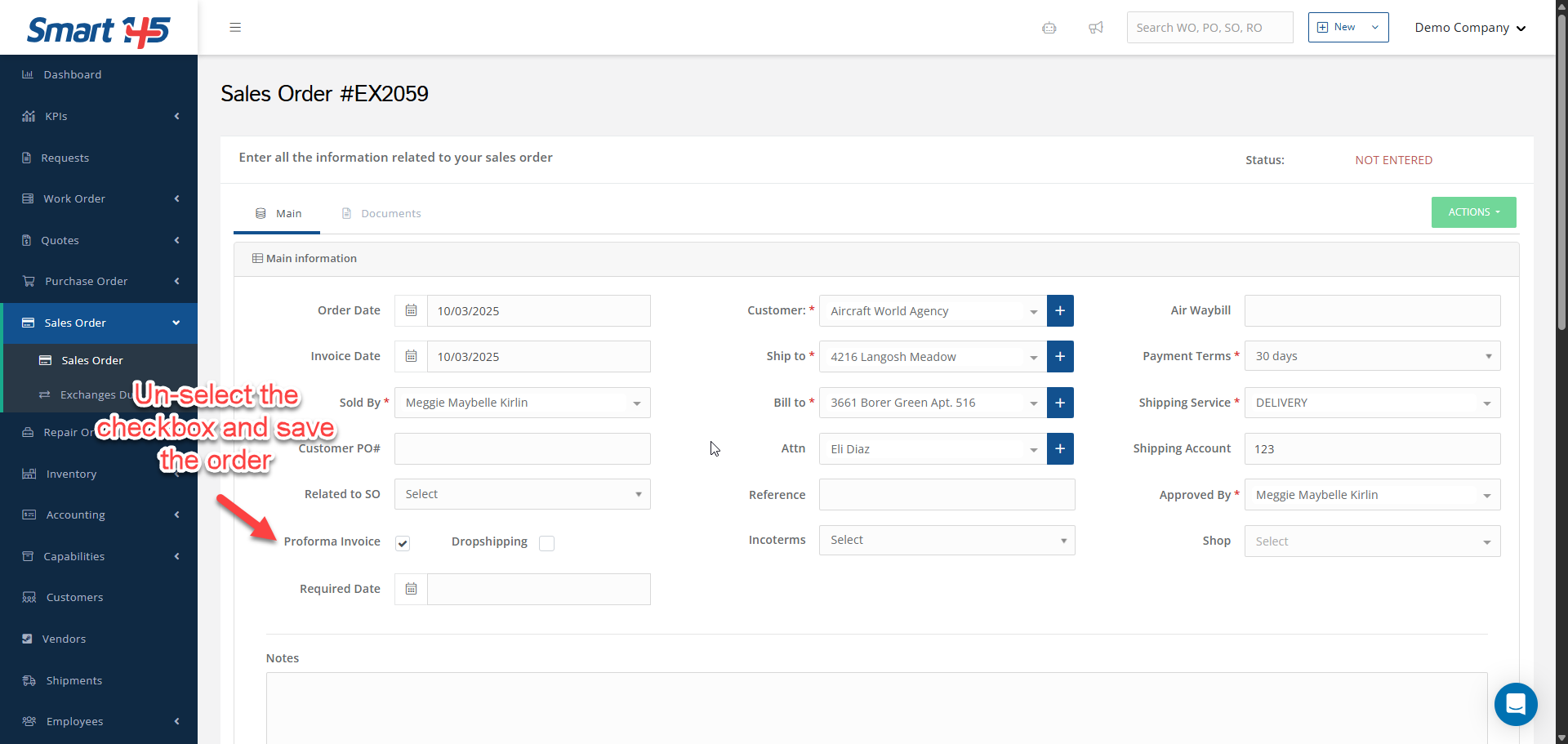Open the Required Date calendar icon
Image resolution: width=1568 pixels, height=744 pixels.
point(411,589)
